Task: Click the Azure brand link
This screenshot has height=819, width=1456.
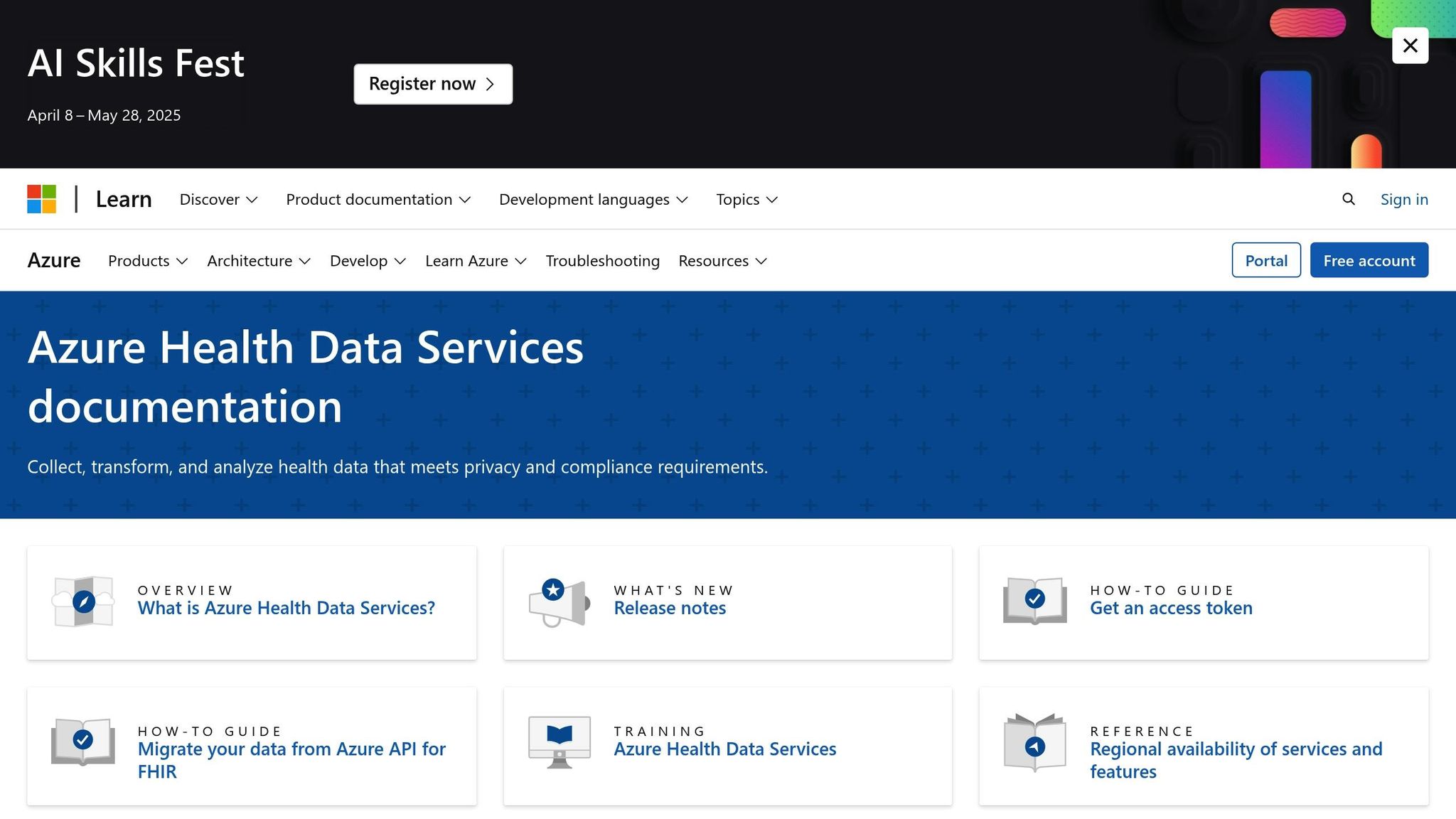Action: click(54, 260)
